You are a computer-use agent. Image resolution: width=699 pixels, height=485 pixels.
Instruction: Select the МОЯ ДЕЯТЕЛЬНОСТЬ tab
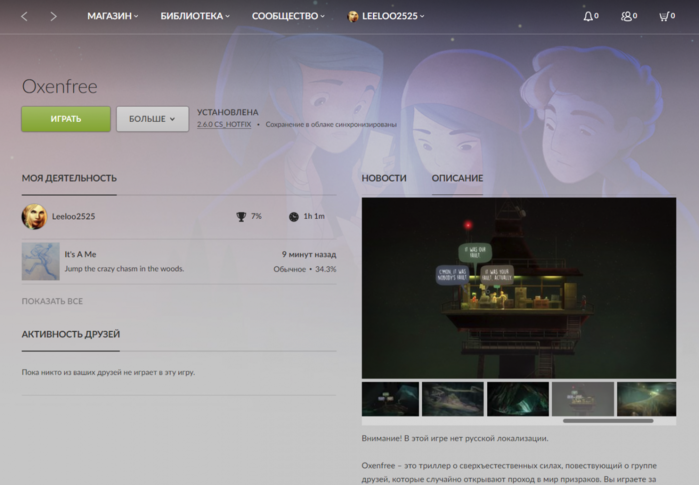[69, 178]
